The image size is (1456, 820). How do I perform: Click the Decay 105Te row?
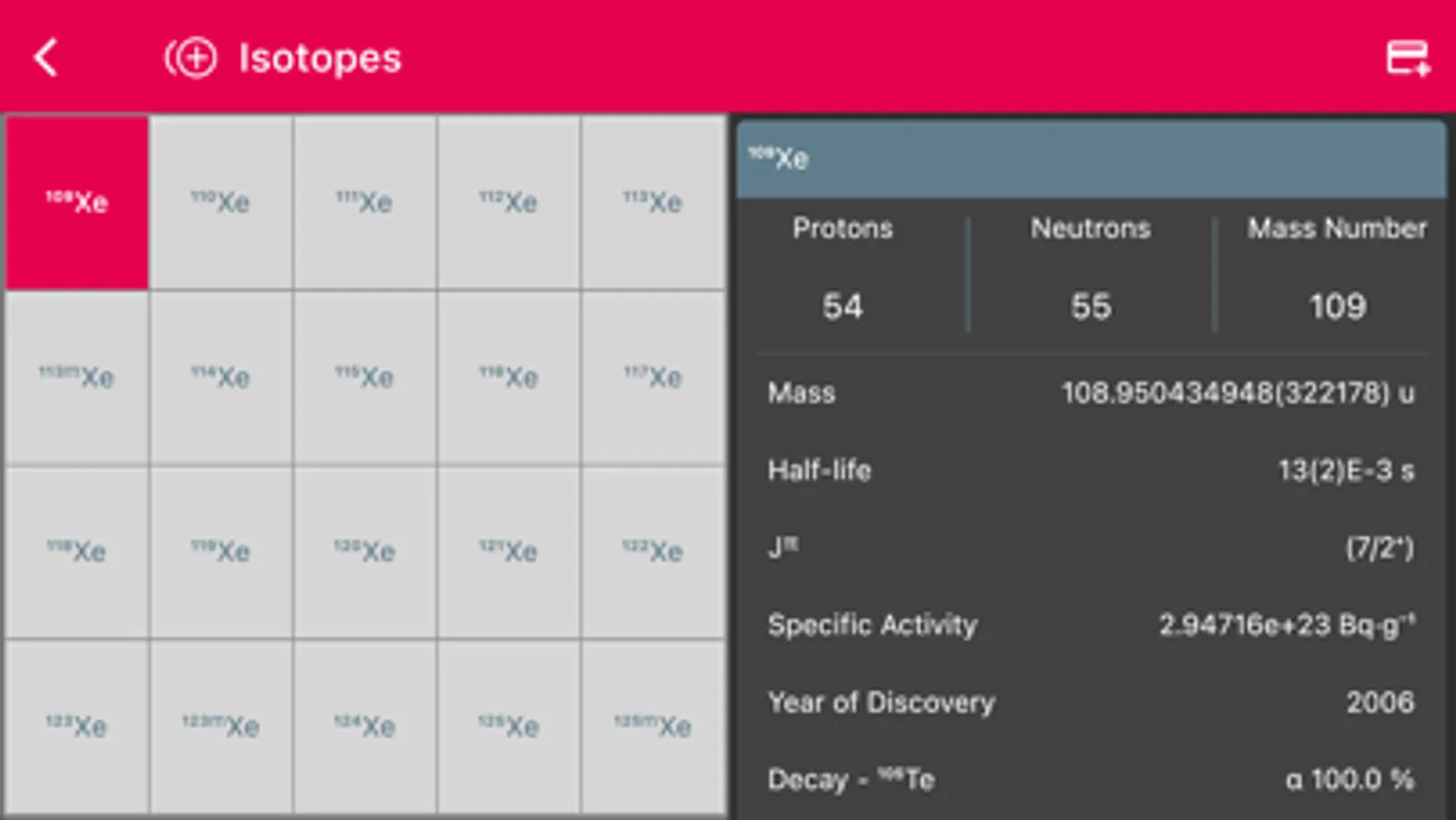[x=1090, y=779]
